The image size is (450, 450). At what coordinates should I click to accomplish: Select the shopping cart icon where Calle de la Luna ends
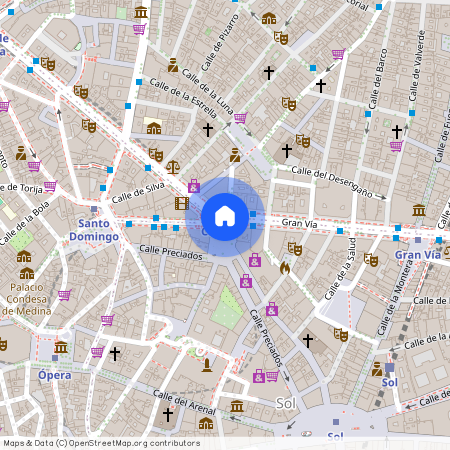(240, 118)
